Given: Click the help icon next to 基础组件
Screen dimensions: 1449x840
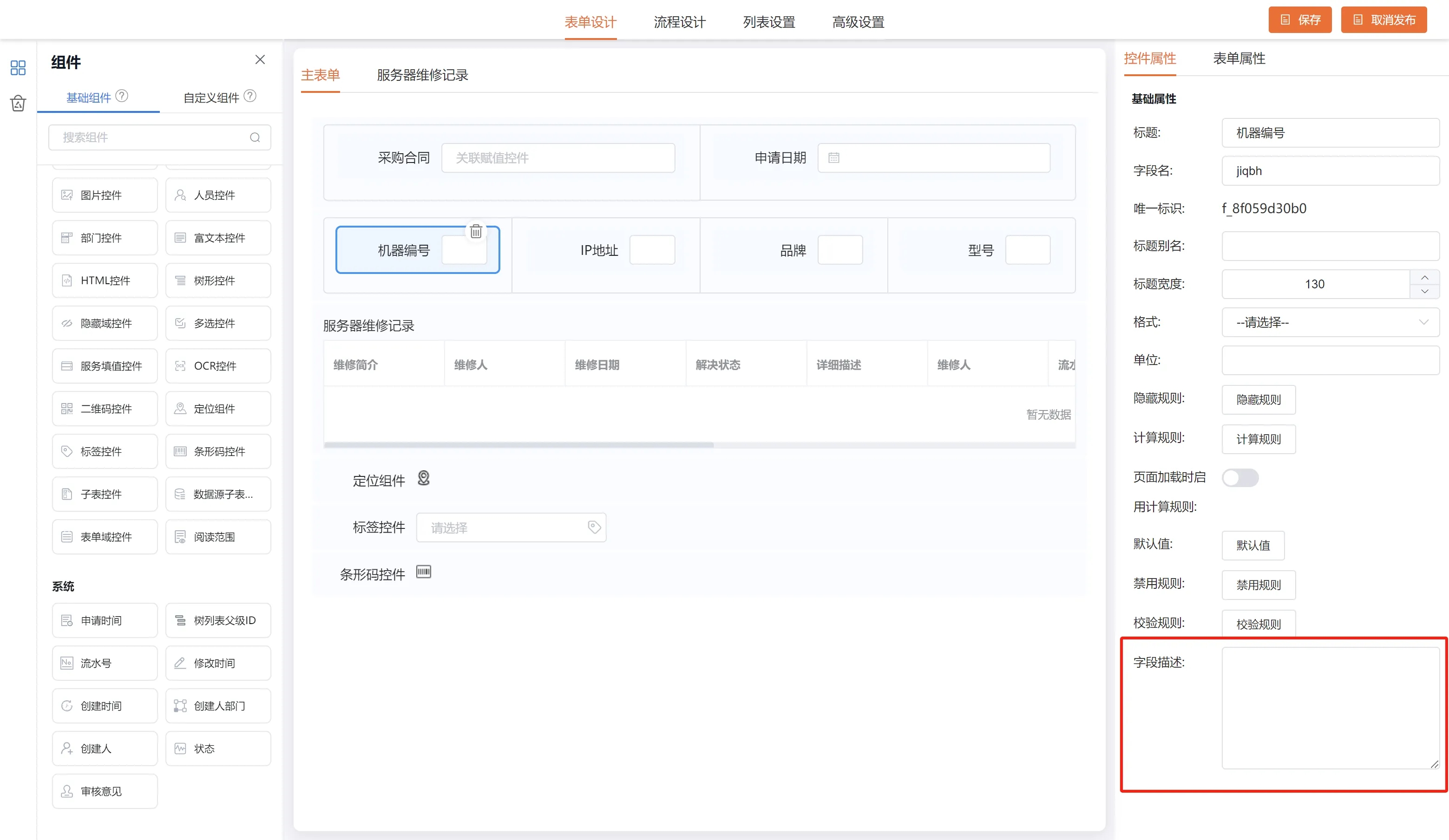Looking at the screenshot, I should click(122, 96).
